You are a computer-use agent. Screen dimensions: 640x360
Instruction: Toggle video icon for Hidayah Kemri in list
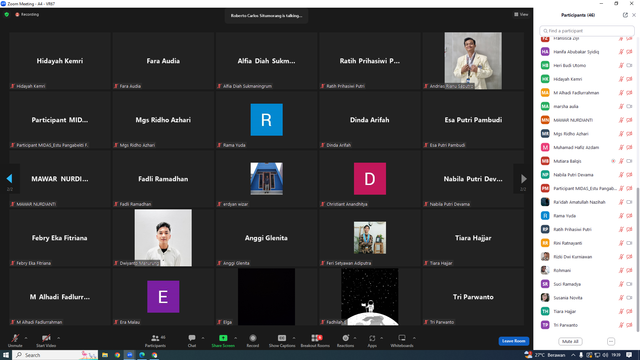(629, 79)
